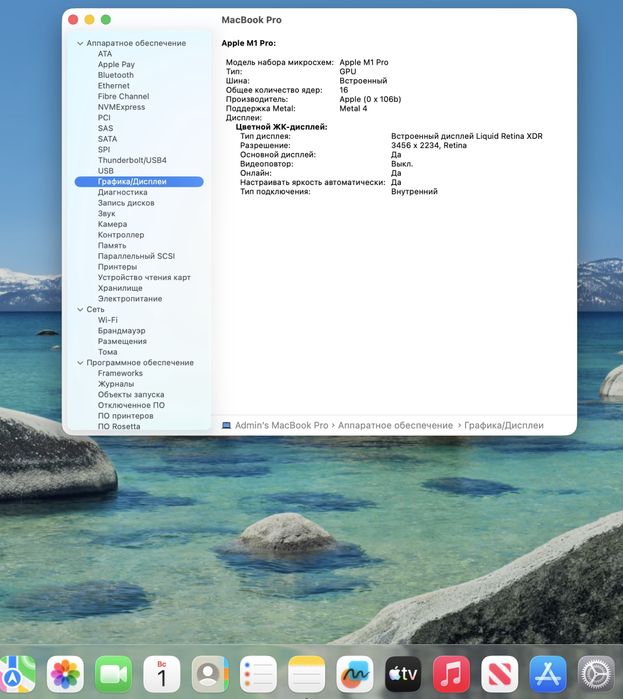The width and height of the screenshot is (623, 699).
Task: Open Reminders from the Dock
Action: point(258,674)
